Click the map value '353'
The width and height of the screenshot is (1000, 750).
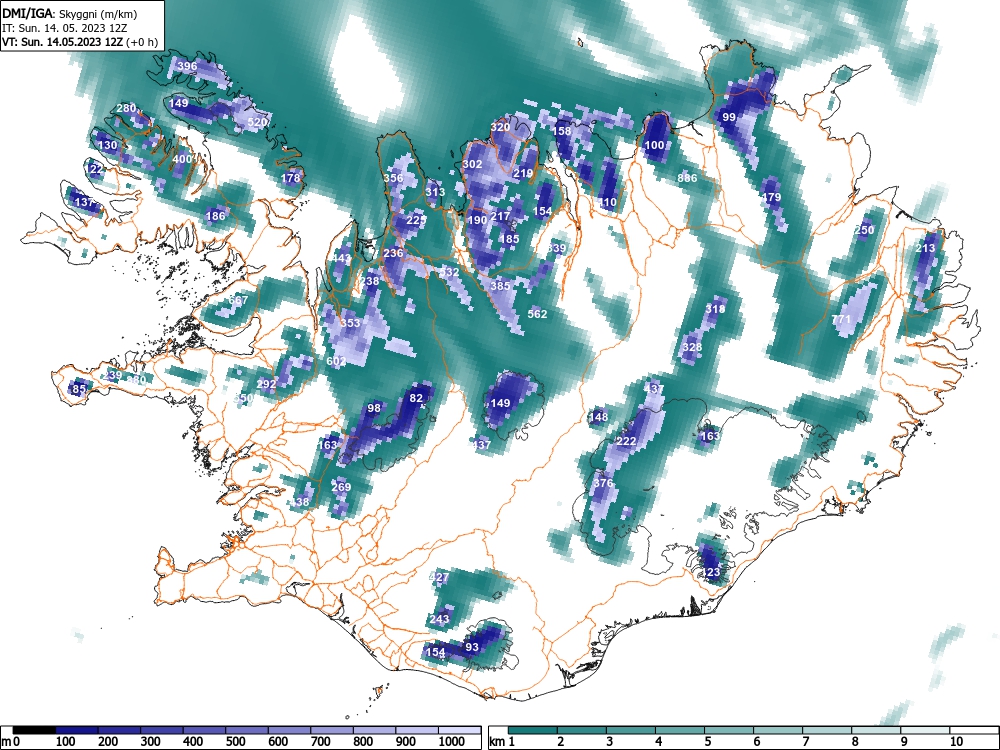(350, 323)
